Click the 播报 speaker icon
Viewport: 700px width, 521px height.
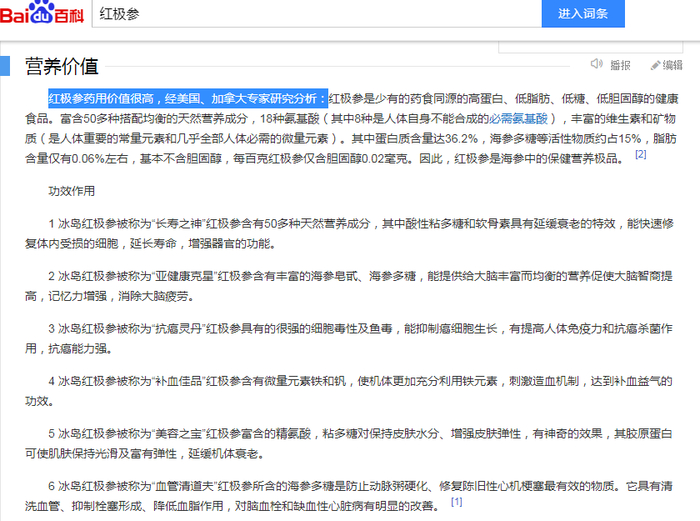tap(596, 64)
